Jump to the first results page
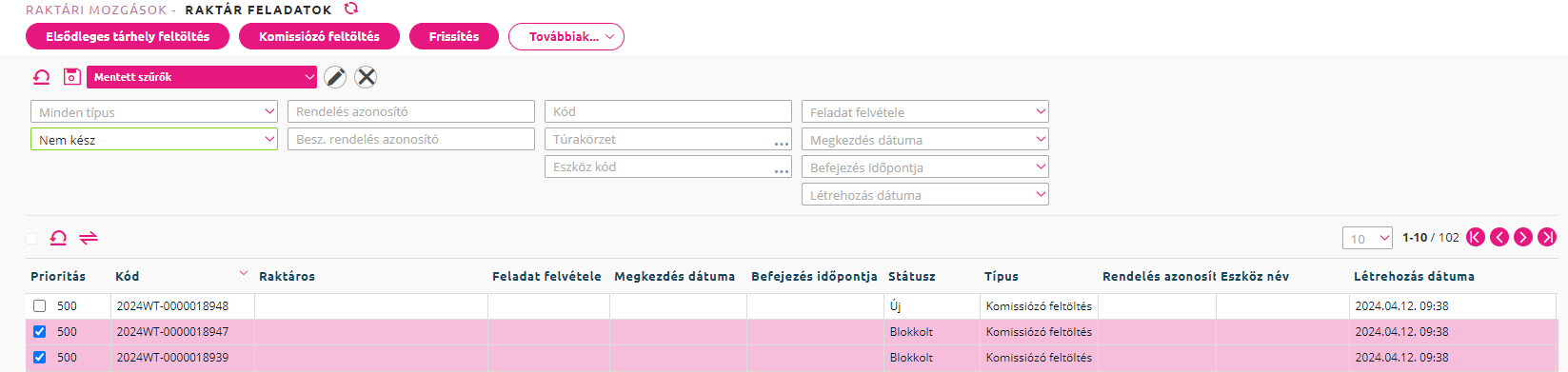Viewport: 1568px width, 372px height. (1476, 237)
